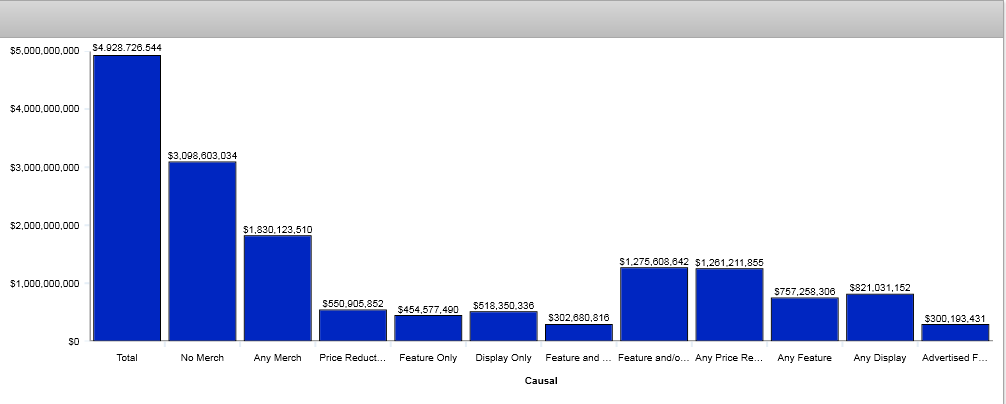Click the bar valued $1,261,211,855

729,304
